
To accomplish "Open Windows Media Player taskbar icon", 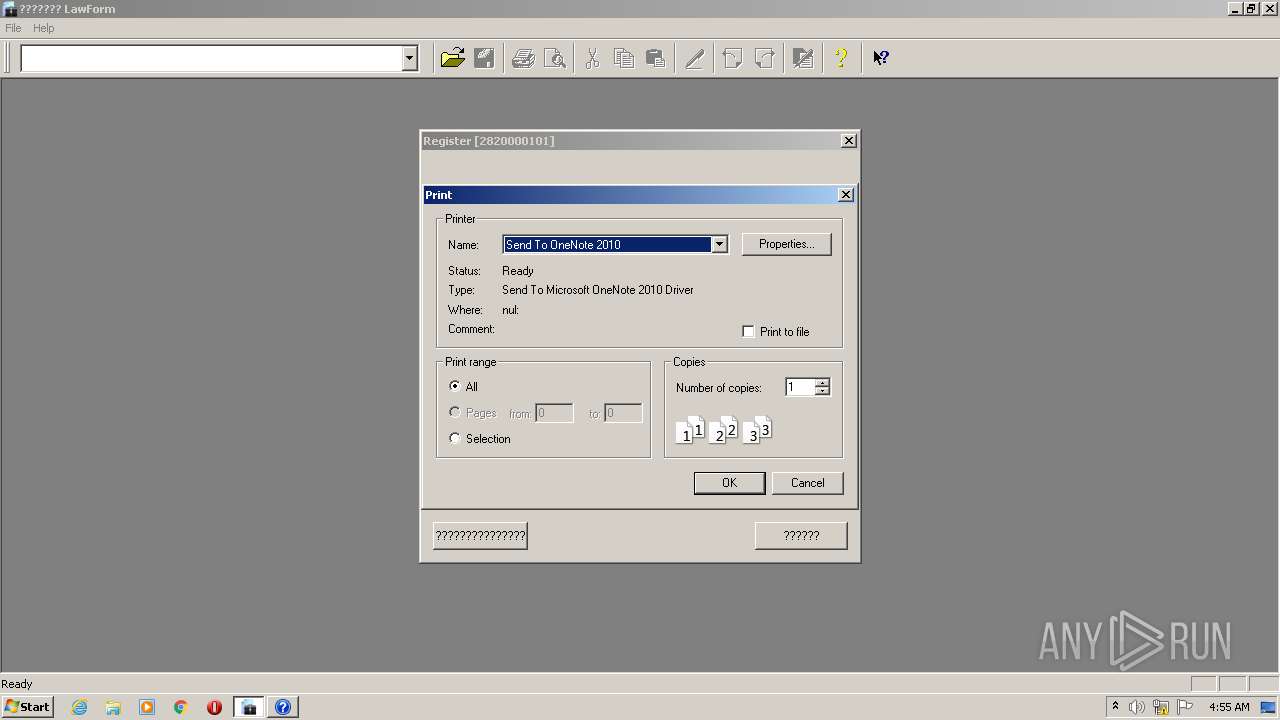I will pyautogui.click(x=147, y=707).
